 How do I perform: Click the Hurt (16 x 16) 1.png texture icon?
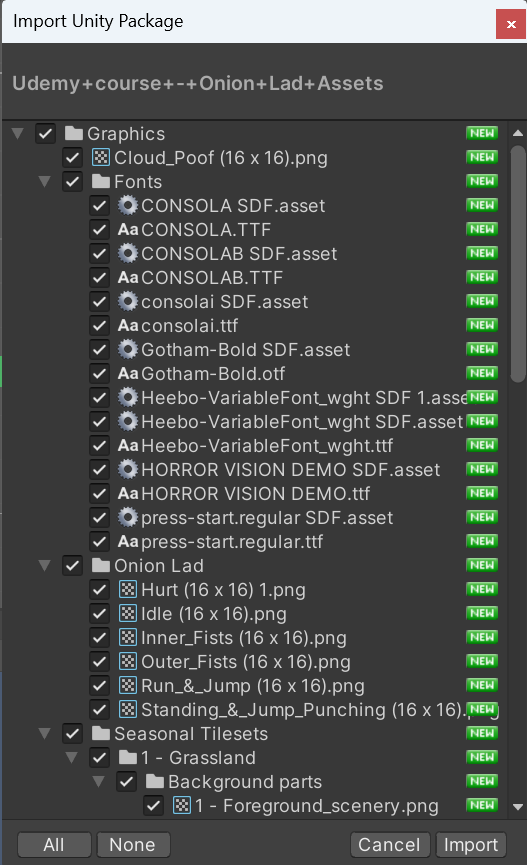(x=128, y=590)
